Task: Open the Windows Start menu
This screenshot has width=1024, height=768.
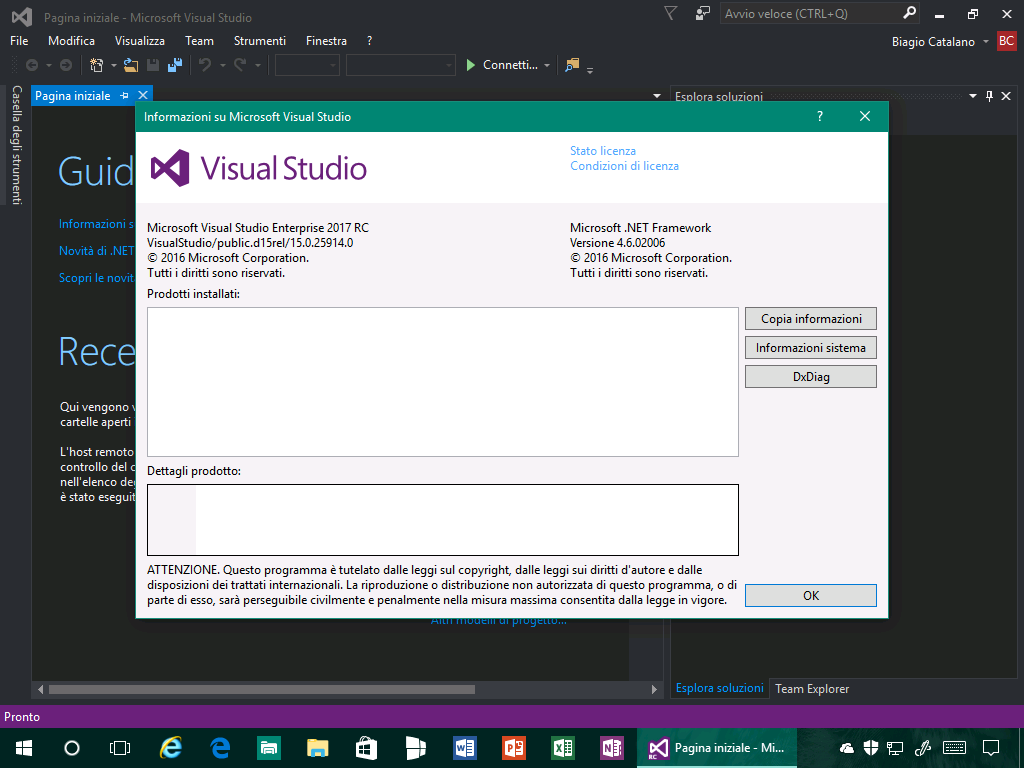Action: 24,748
